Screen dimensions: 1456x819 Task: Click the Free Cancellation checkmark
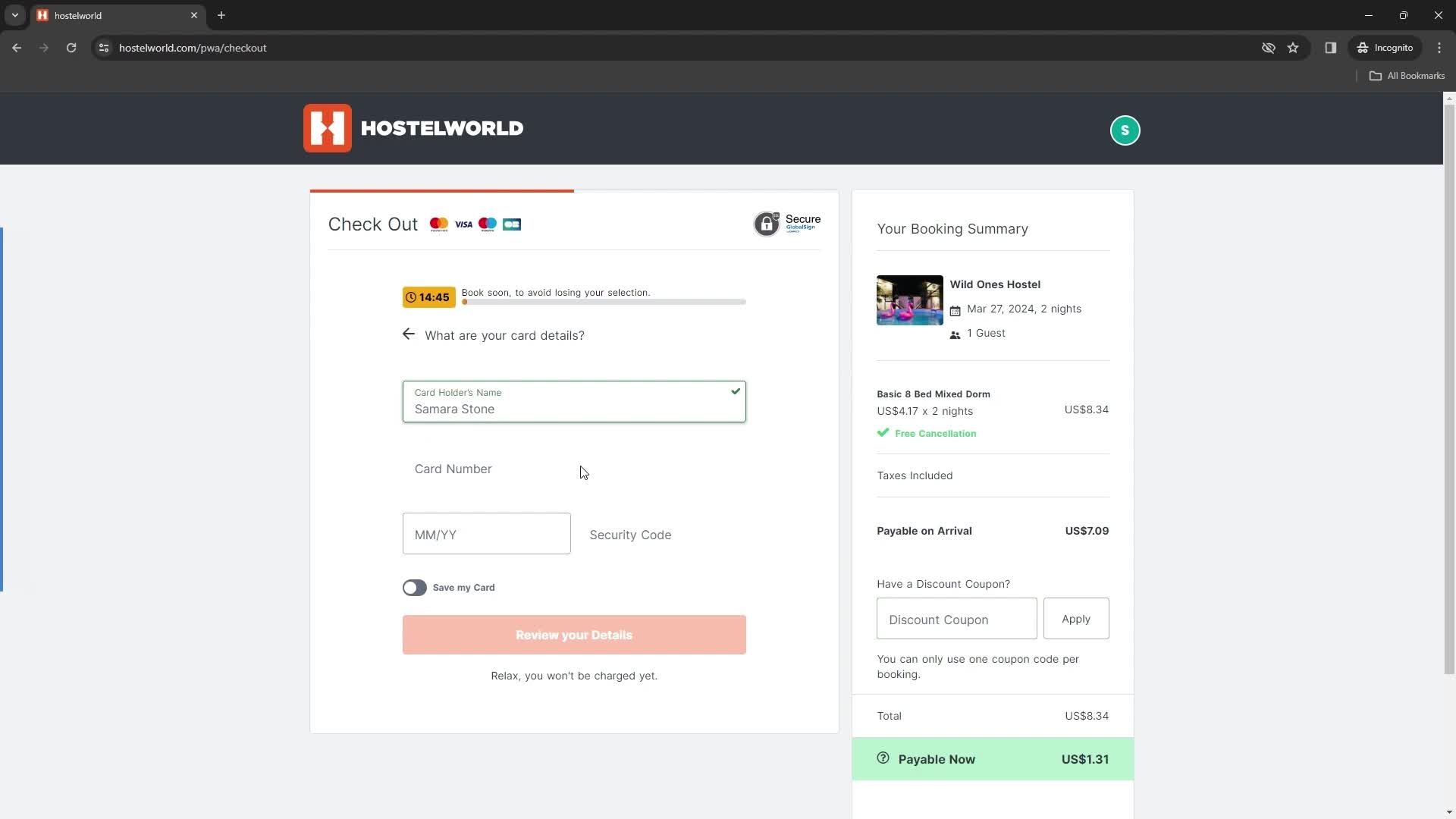click(x=883, y=432)
